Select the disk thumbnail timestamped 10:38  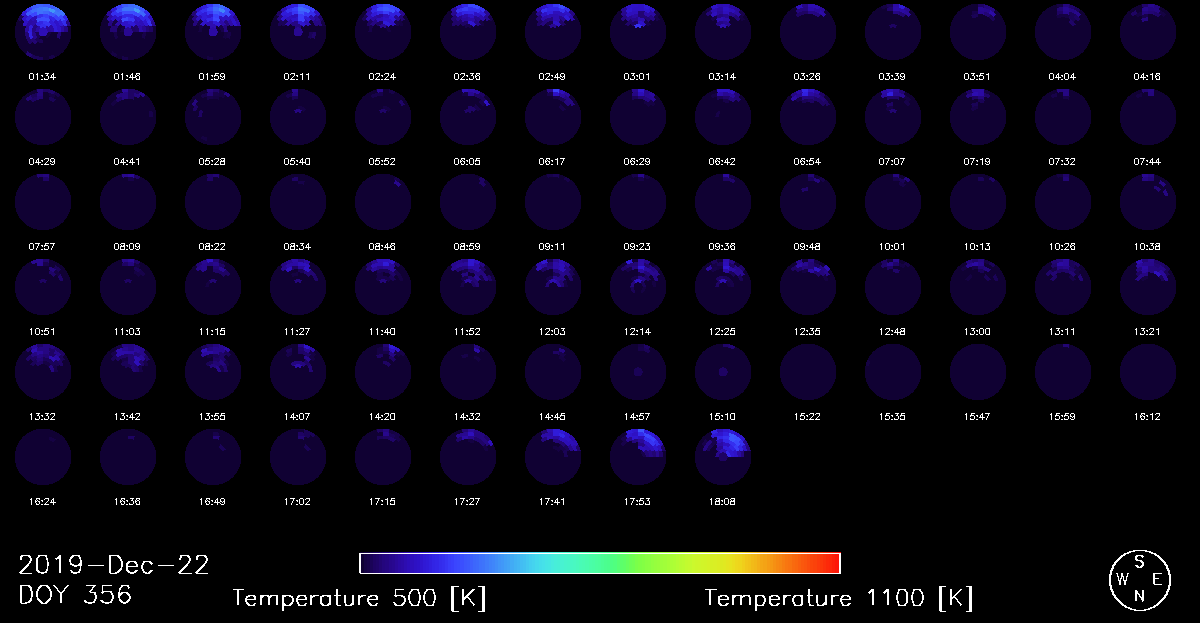(x=1148, y=202)
